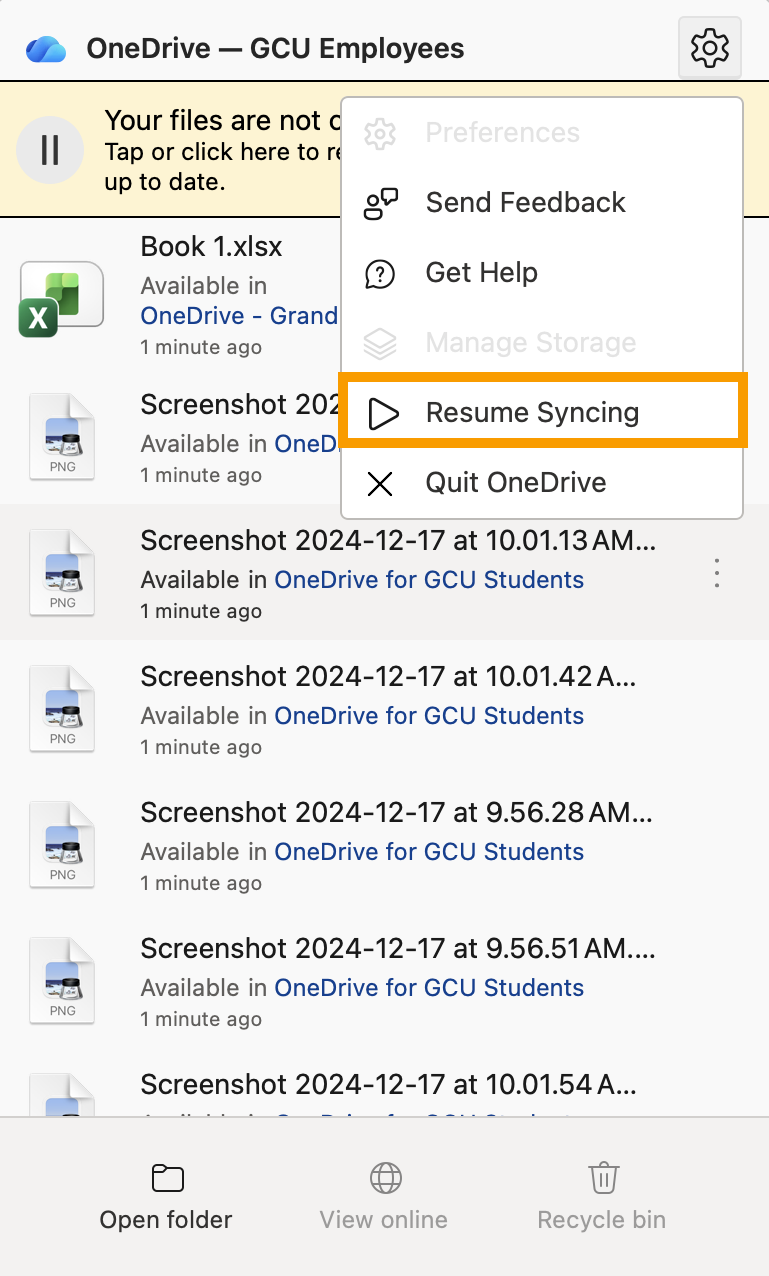Open more options for Screenshot 10.01.13 file
Viewport: 769px width, 1276px height.
tap(716, 573)
